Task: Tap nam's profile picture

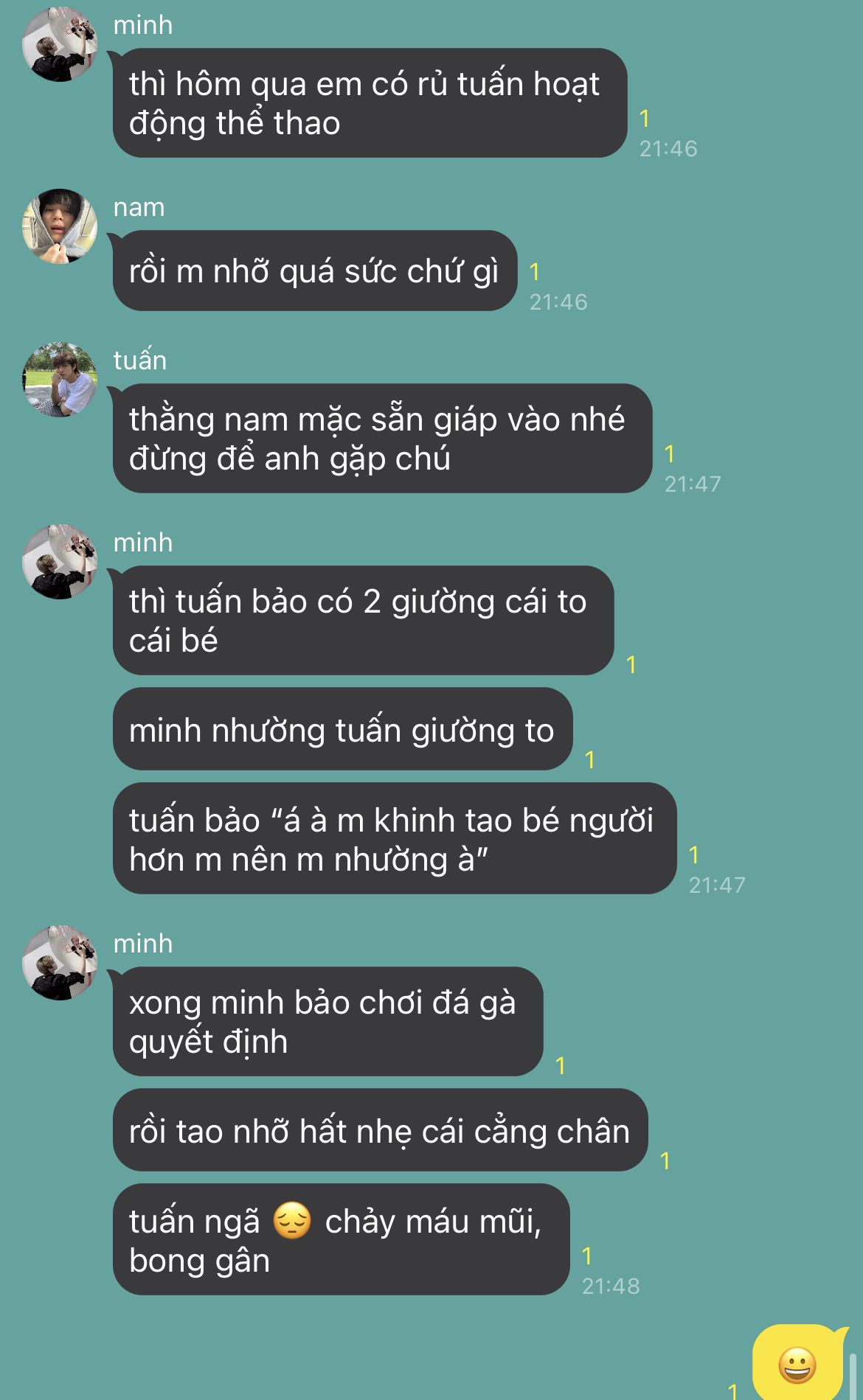Action: pyautogui.click(x=60, y=226)
